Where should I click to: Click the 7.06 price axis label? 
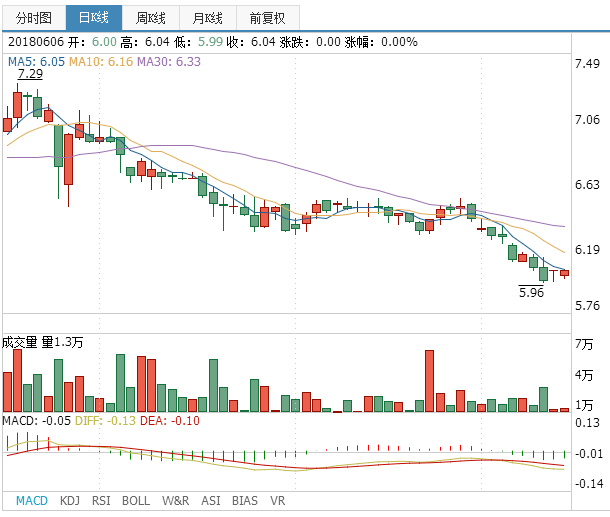click(x=587, y=119)
